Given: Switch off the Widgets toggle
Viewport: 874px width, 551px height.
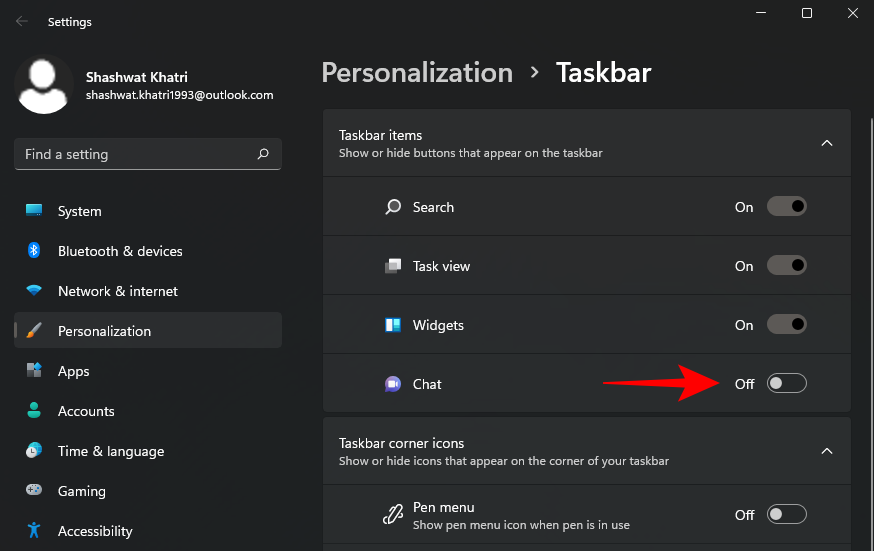Looking at the screenshot, I should [x=786, y=325].
